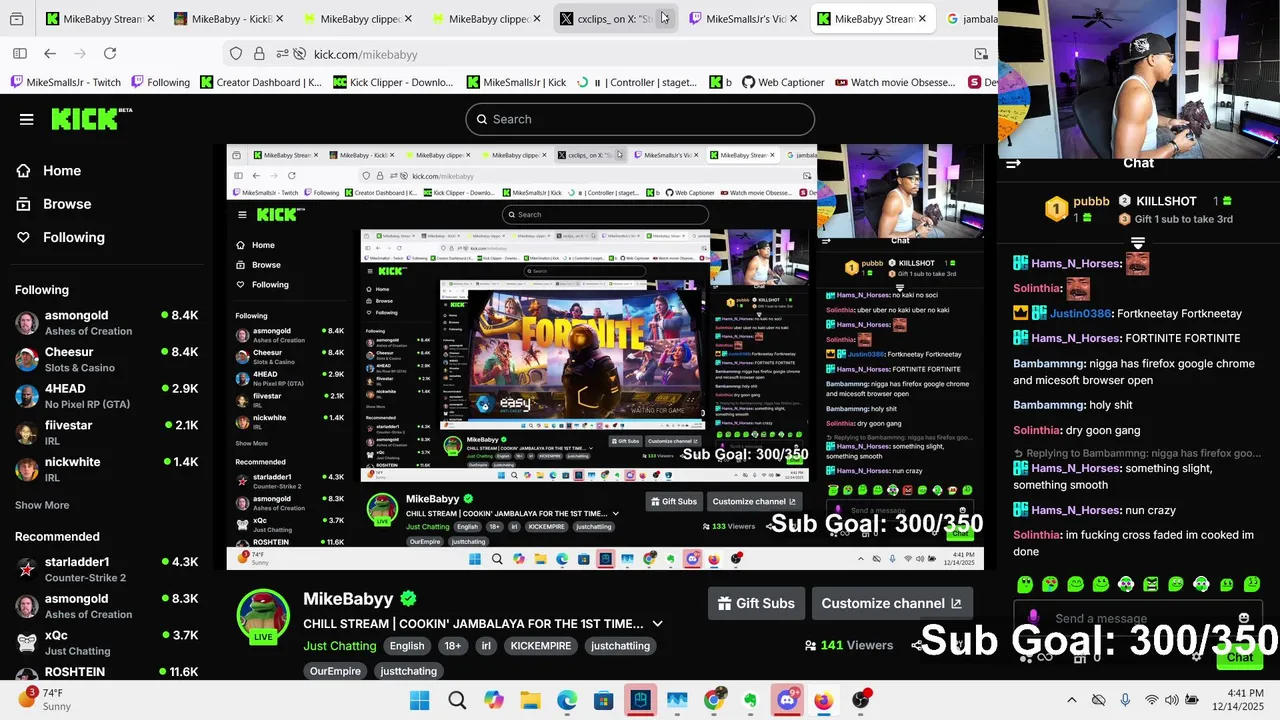Expand Show More under Following
The image size is (1280, 720).
click(x=42, y=505)
